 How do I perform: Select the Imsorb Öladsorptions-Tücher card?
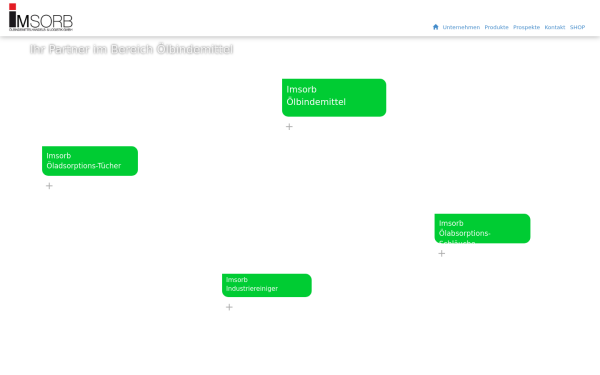(x=90, y=161)
